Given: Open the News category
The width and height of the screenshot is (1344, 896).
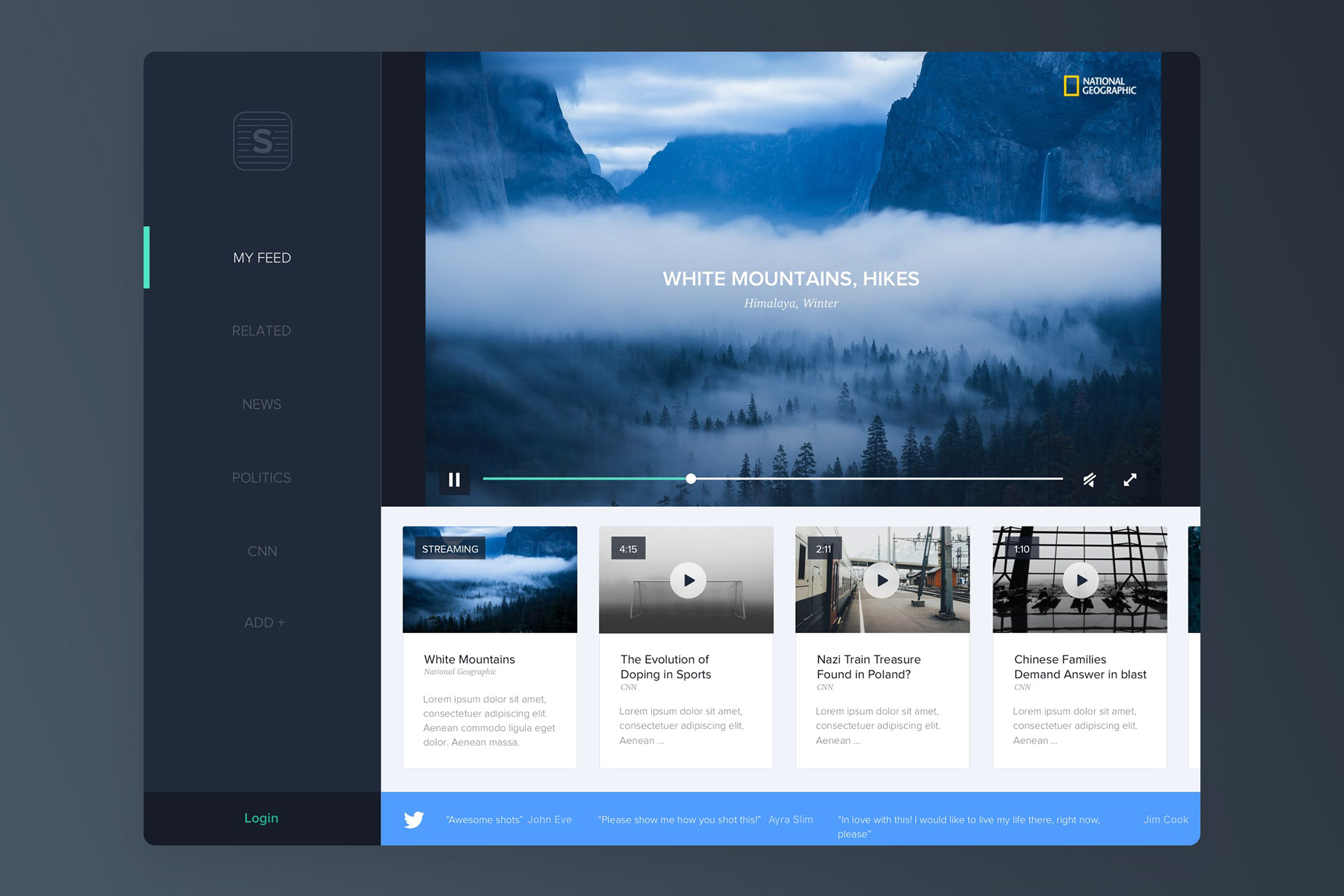Looking at the screenshot, I should 261,404.
